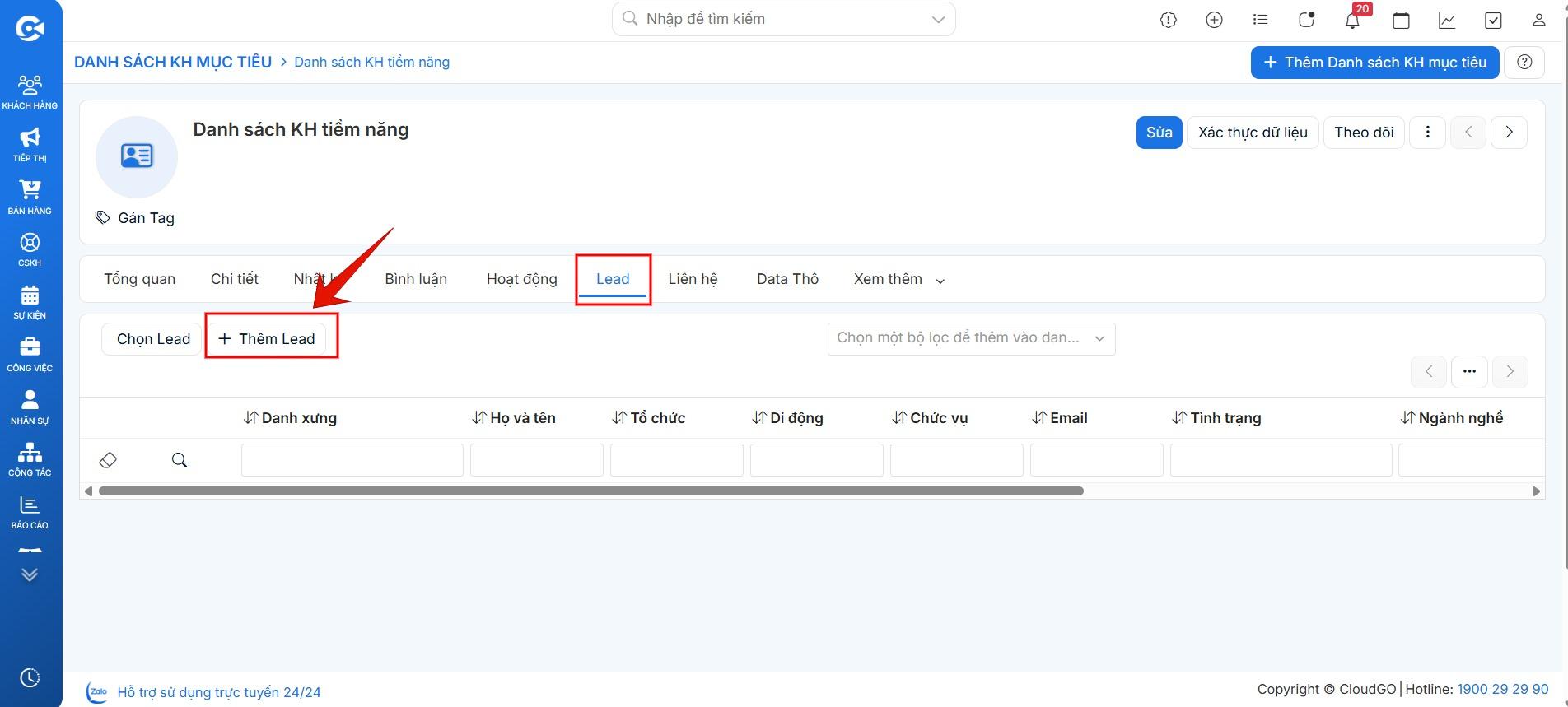Expand the Xem thêm tabs dropdown
The width and height of the screenshot is (1568, 707).
[899, 279]
